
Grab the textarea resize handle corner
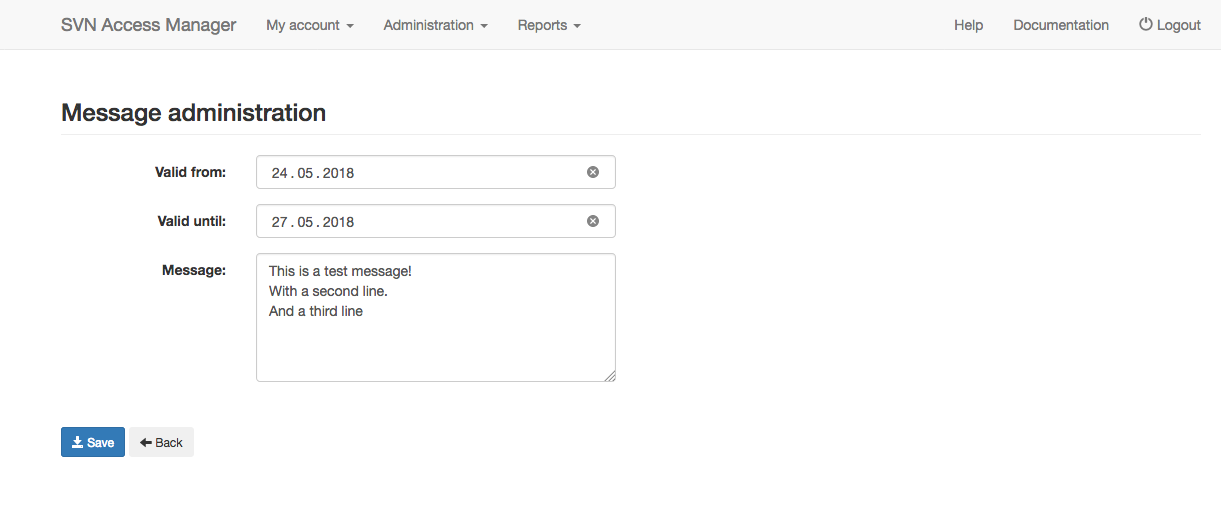(609, 375)
